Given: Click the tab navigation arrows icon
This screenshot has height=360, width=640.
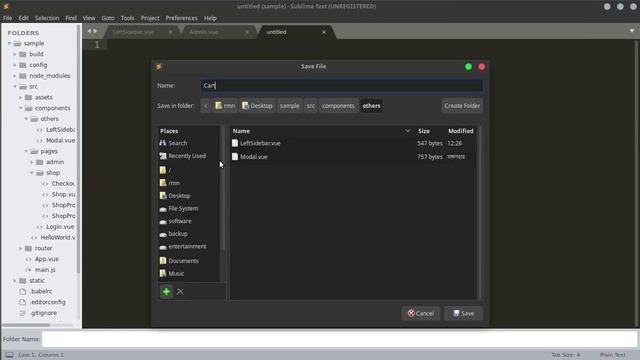Looking at the screenshot, I should (92, 31).
